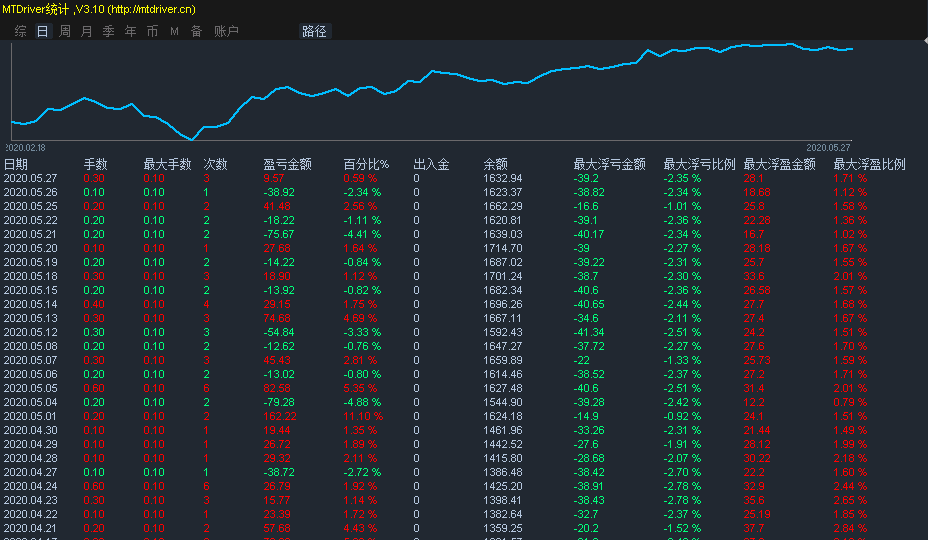Select the M tab
This screenshot has height=540, width=928.
(x=174, y=31)
